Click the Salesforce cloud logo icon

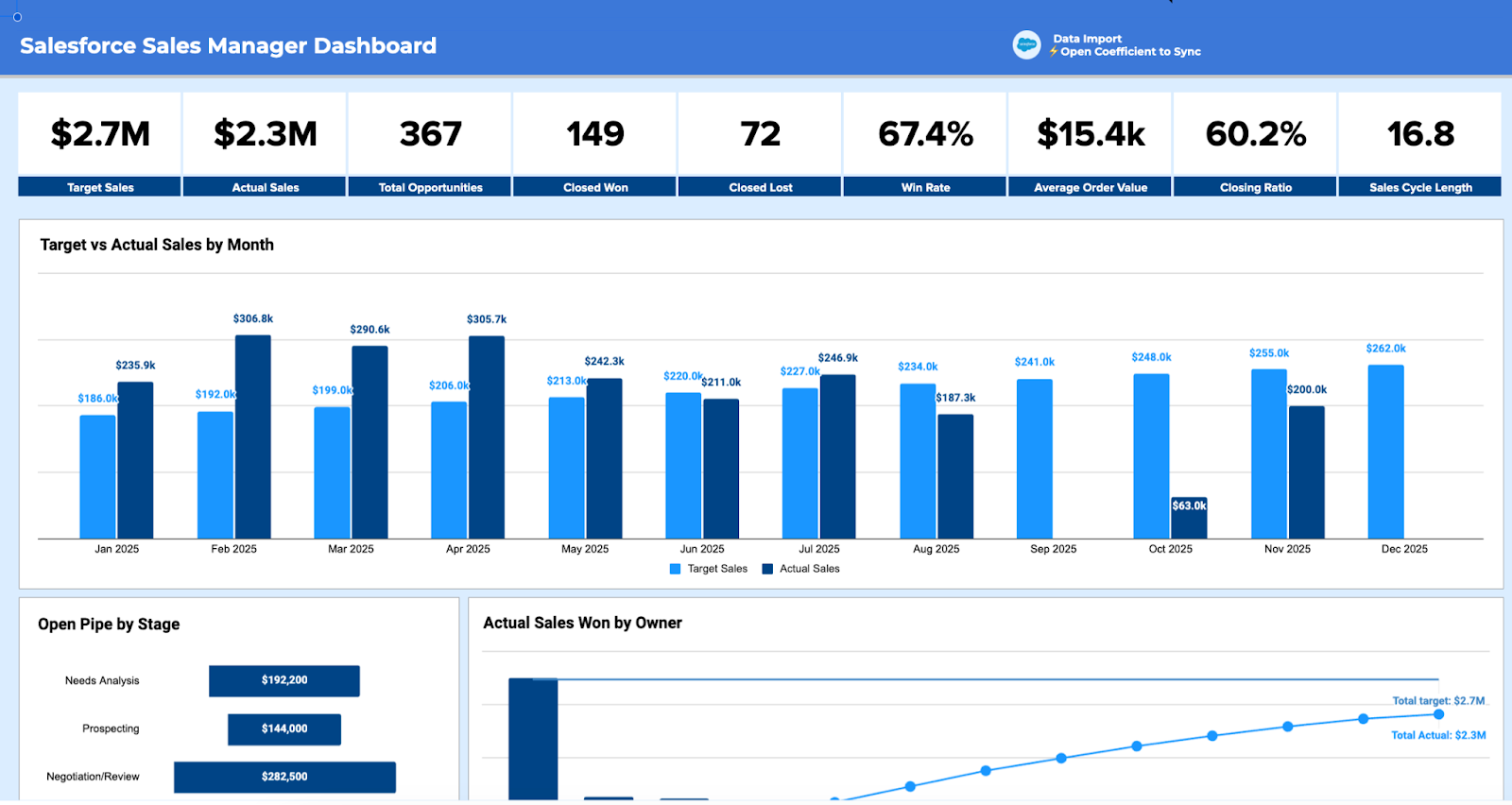(x=1026, y=44)
